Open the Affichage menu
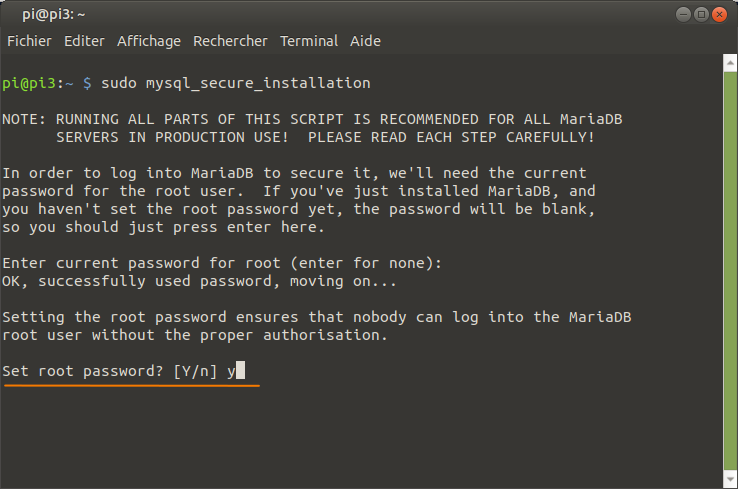Image resolution: width=738 pixels, height=489 pixels. (149, 41)
